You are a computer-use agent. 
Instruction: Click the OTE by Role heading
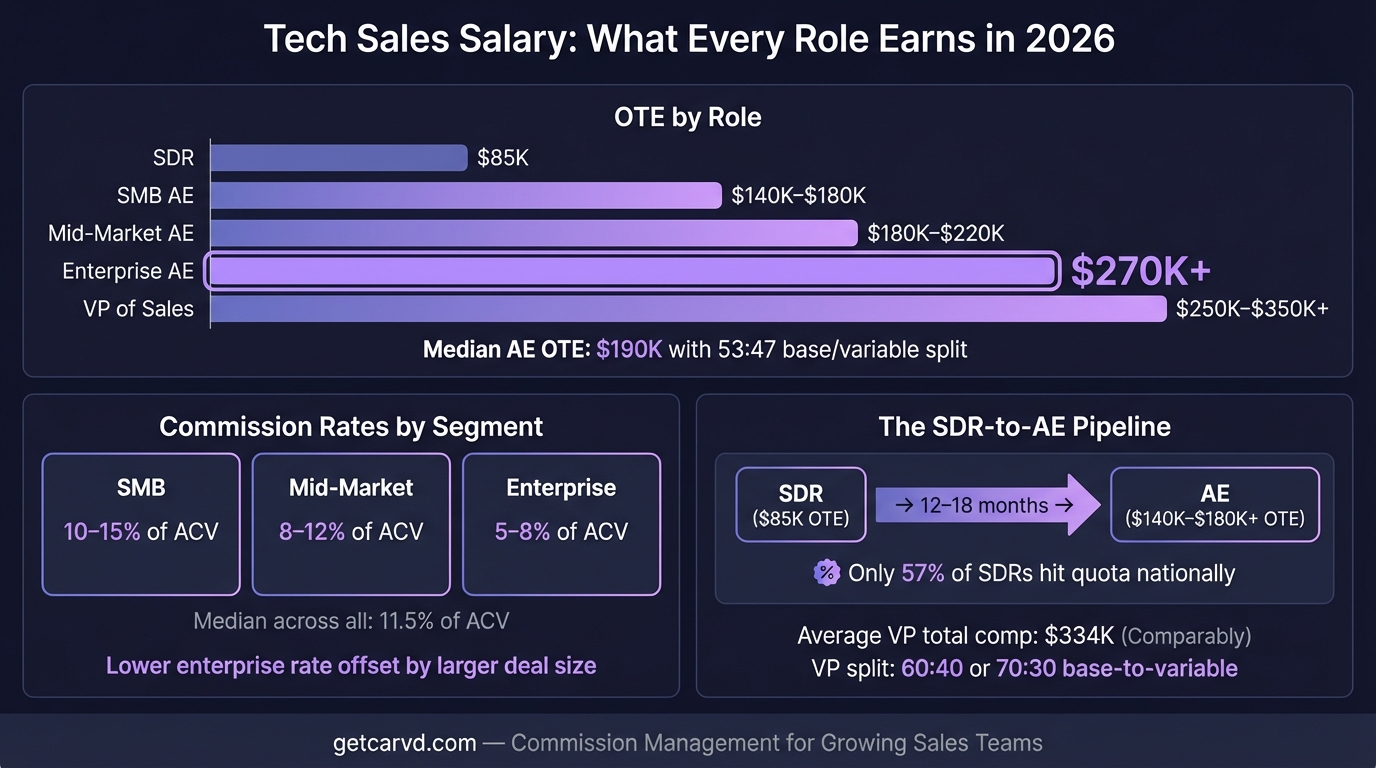687,117
